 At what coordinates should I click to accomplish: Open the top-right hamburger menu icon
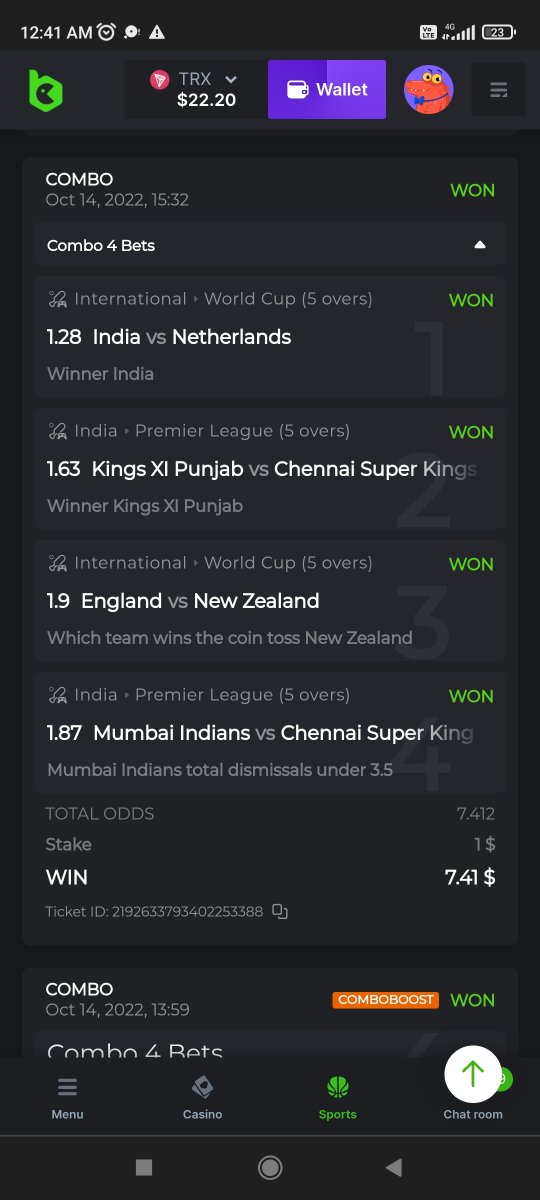click(x=499, y=90)
